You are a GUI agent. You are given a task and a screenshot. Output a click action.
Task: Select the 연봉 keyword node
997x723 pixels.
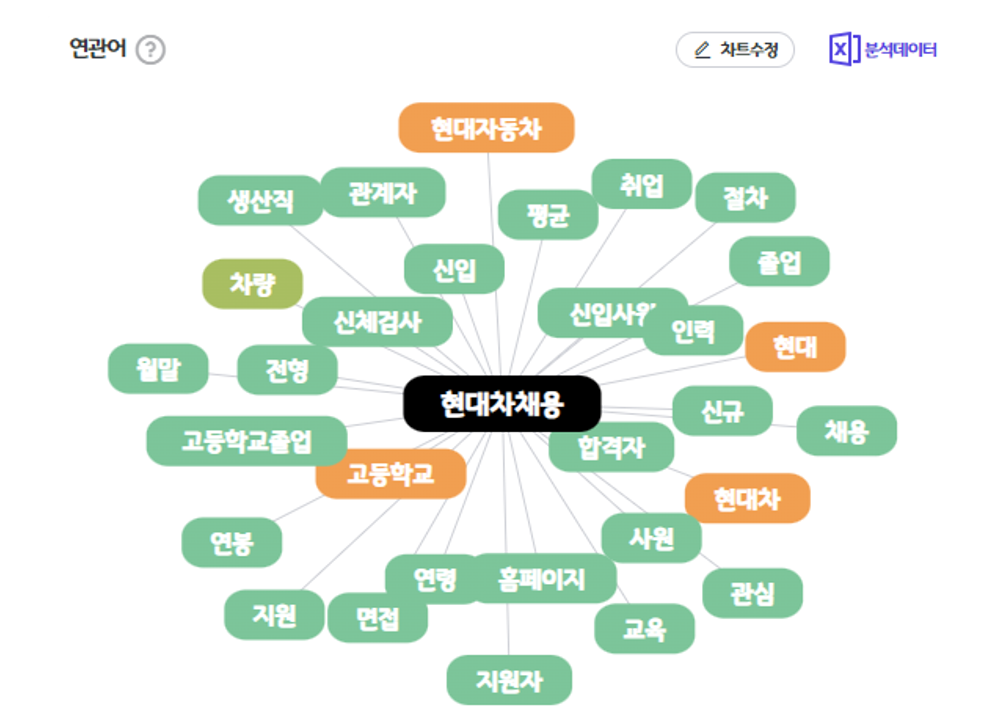[x=232, y=542]
